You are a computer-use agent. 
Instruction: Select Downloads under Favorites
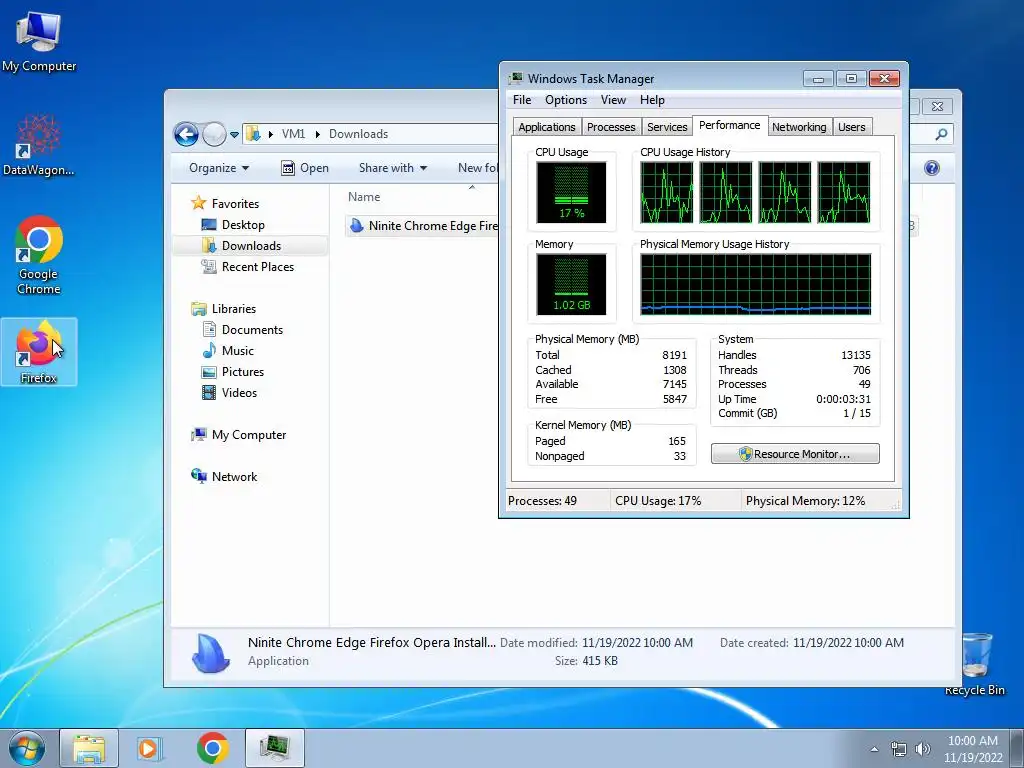point(251,246)
